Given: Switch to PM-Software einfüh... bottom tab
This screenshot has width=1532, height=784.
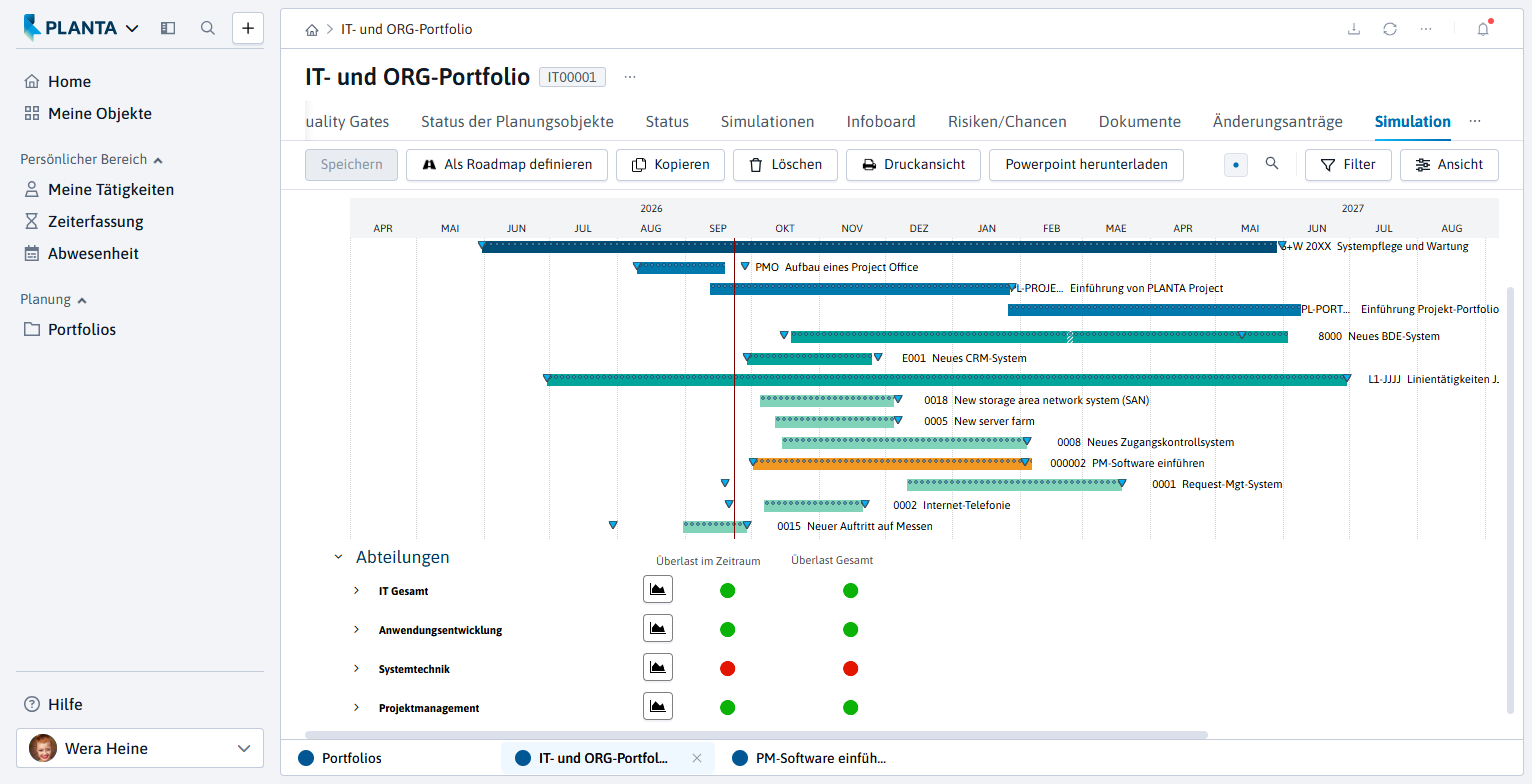Looking at the screenshot, I should pos(810,758).
